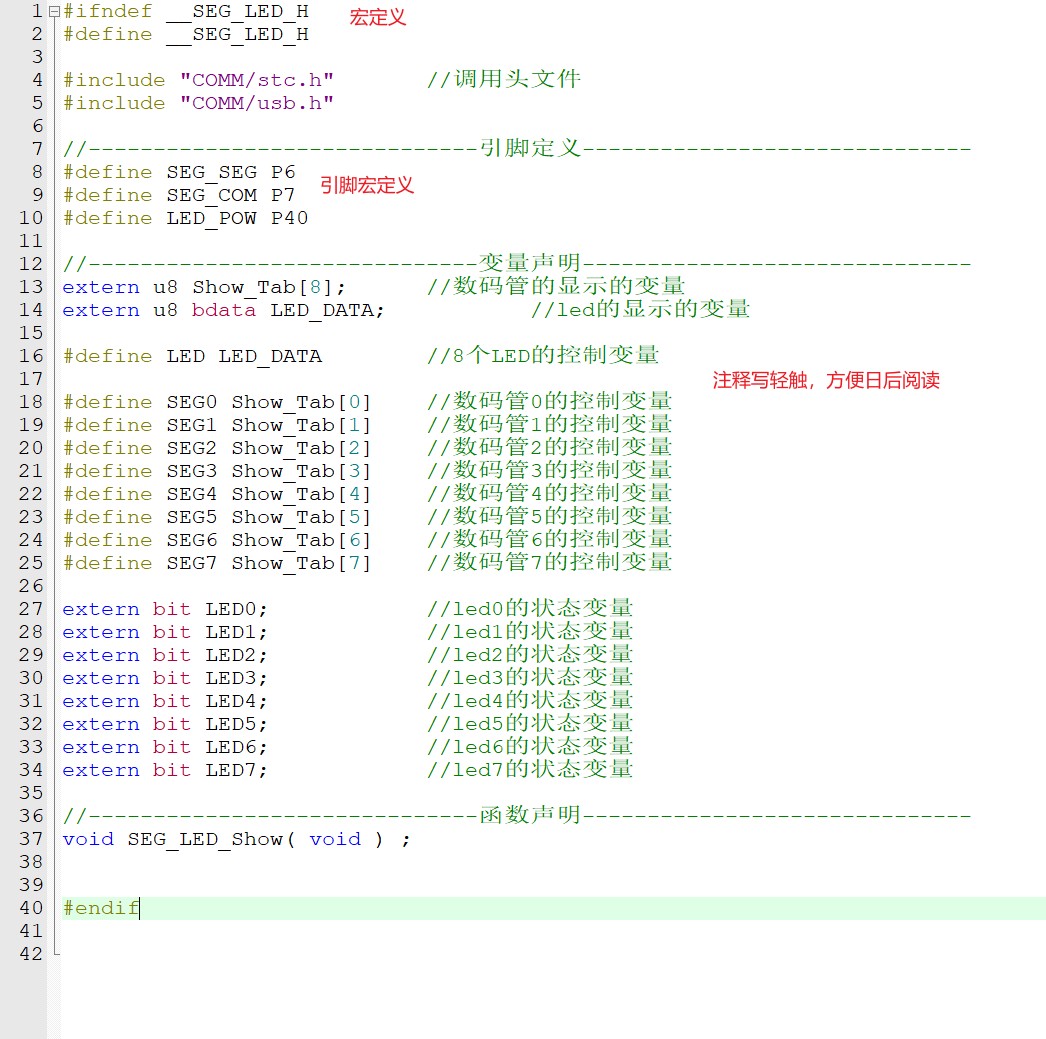
Task: Click line number 37 in the gutter
Action: click(x=31, y=838)
